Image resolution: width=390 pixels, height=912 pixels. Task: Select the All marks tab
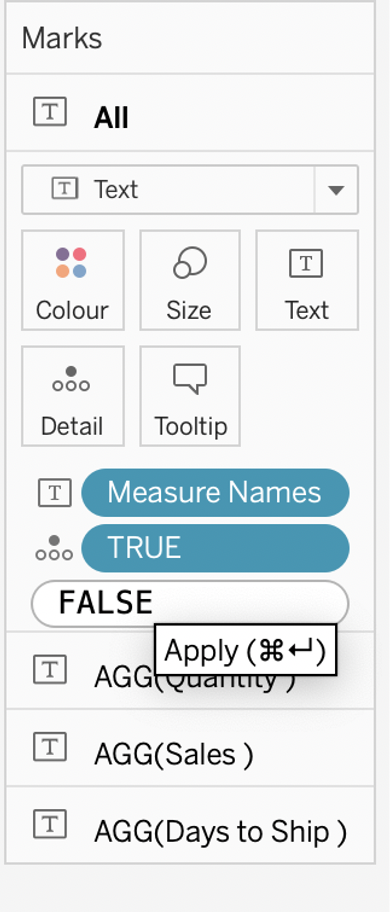190,112
